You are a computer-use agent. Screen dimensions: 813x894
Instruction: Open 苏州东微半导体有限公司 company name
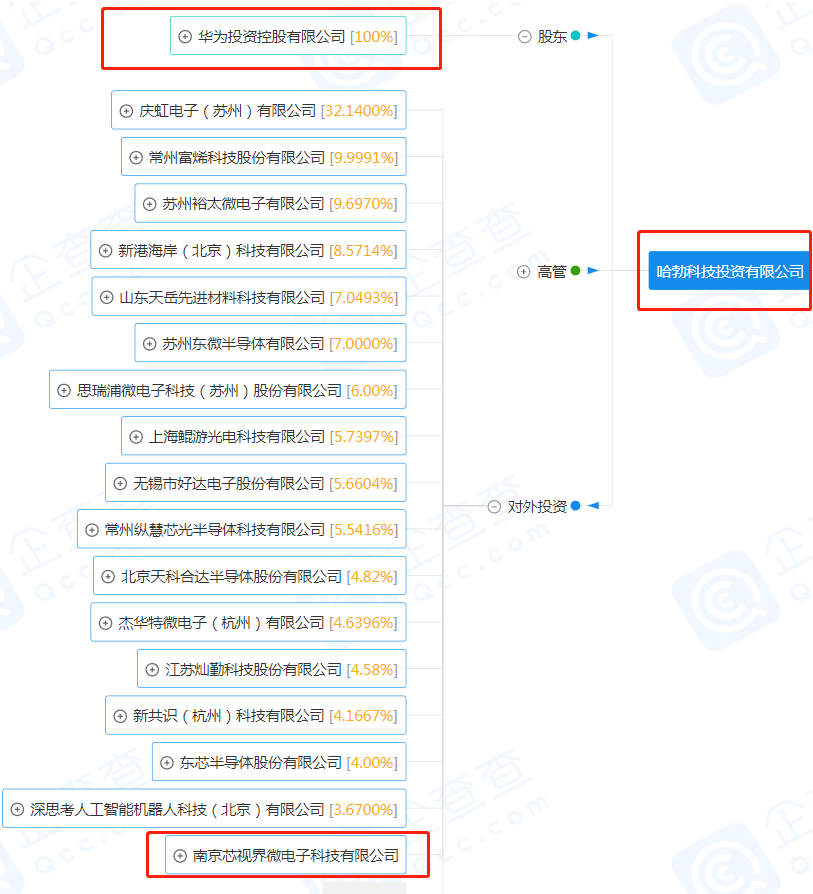(243, 344)
